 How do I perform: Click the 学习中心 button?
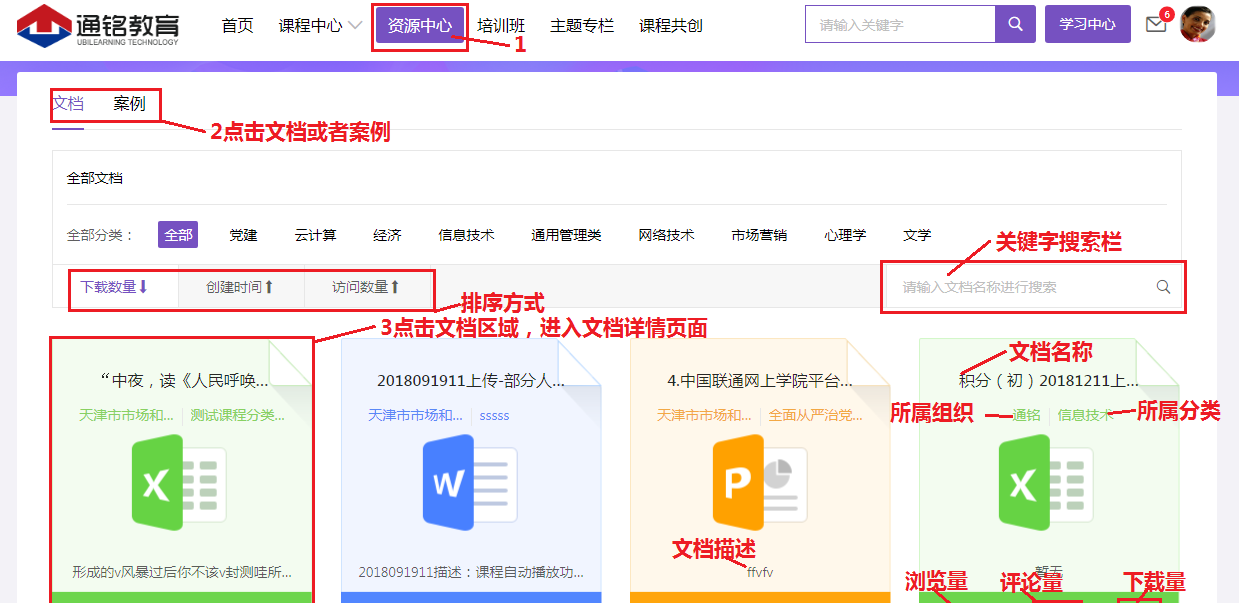(1087, 24)
